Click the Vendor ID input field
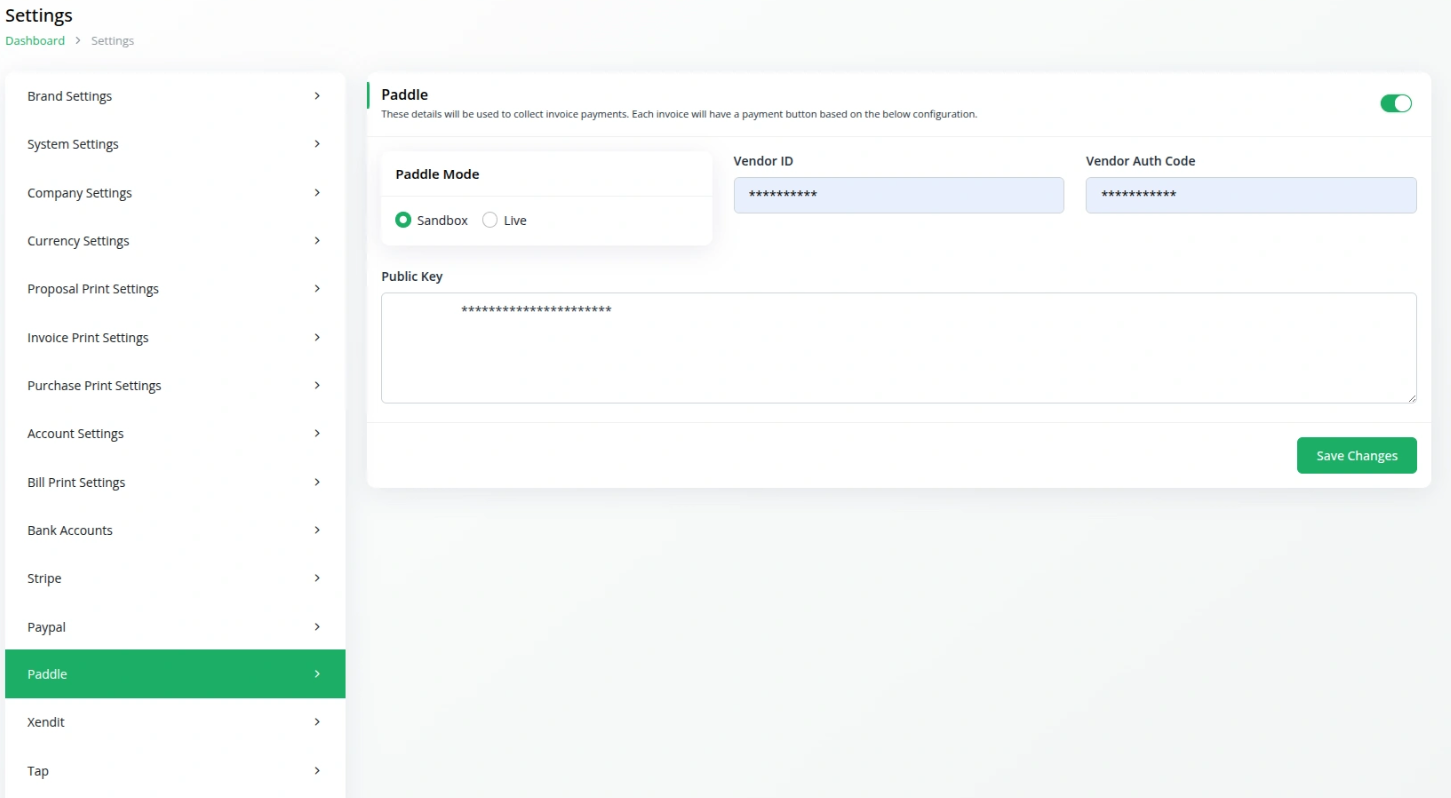This screenshot has width=1451, height=798. (x=899, y=195)
